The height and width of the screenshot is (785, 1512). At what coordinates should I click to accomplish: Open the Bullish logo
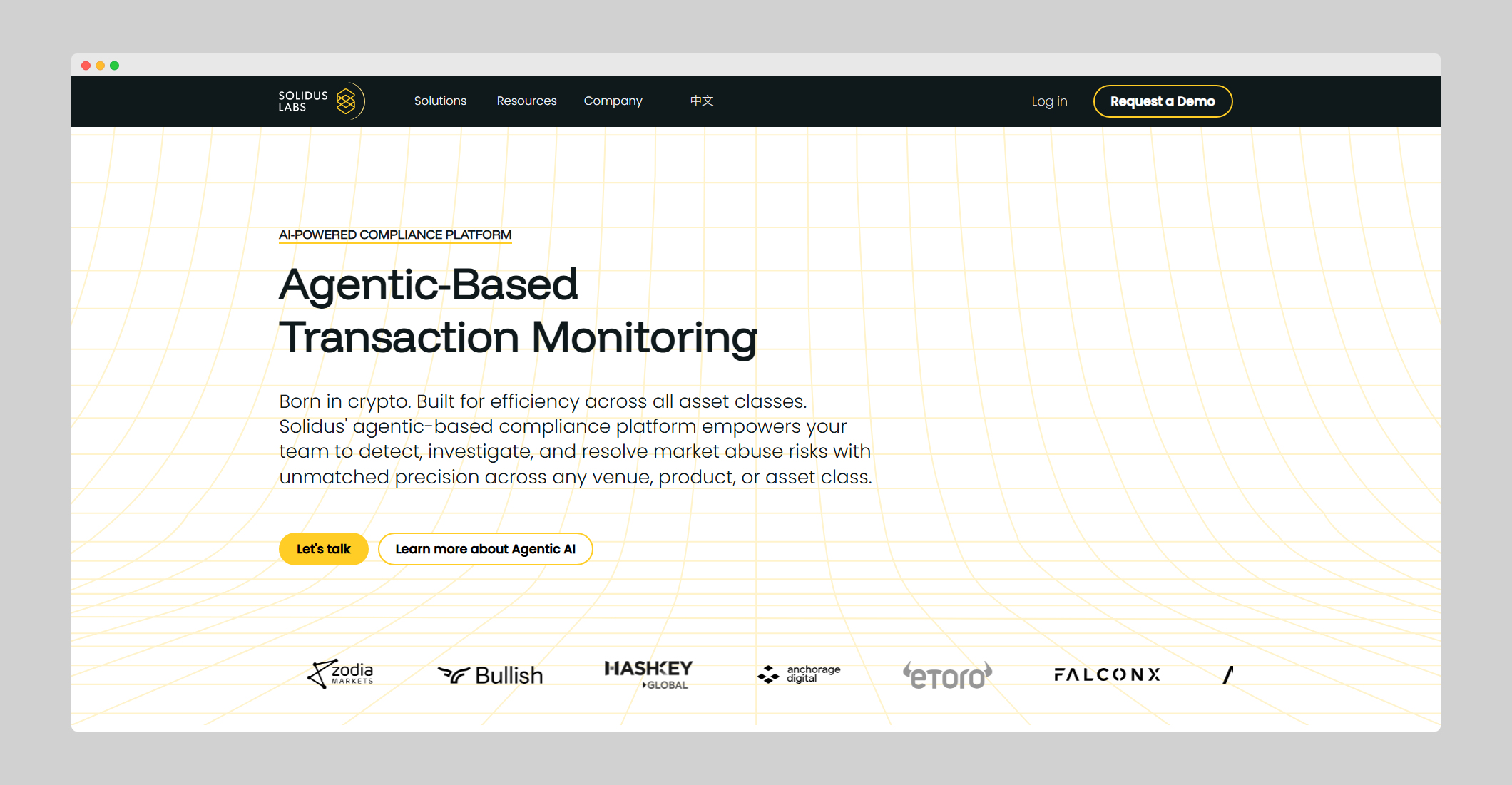[x=491, y=674]
